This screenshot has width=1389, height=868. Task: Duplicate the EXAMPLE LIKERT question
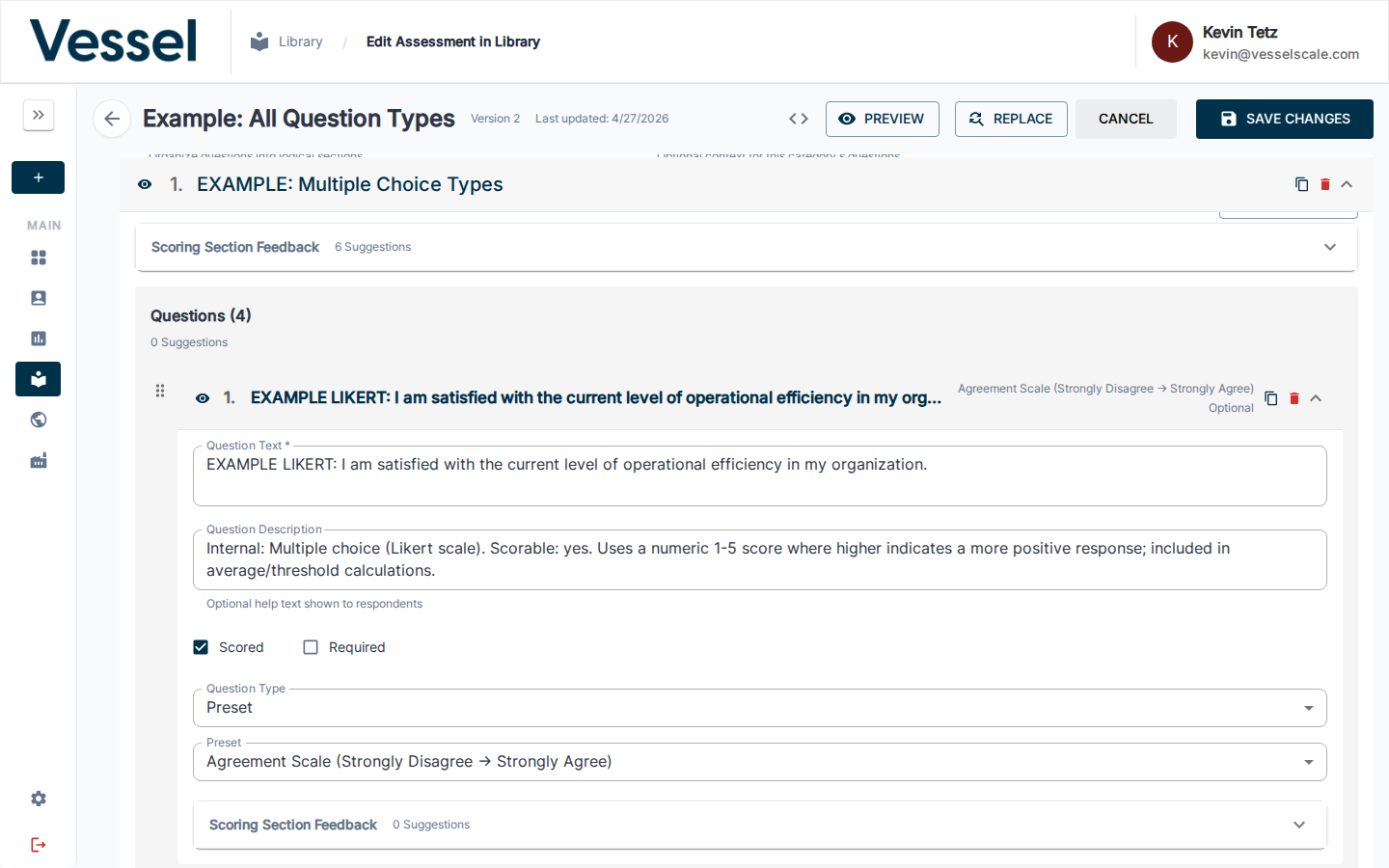click(1271, 398)
